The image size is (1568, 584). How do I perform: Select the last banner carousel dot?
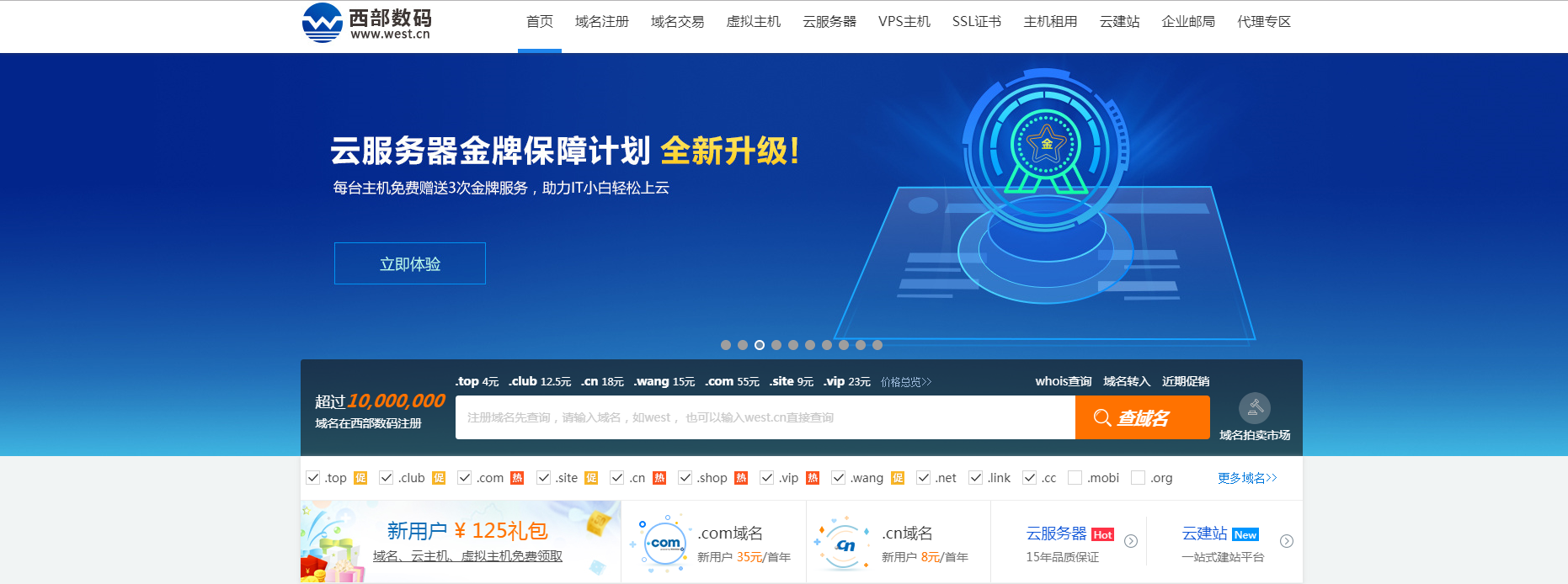pyautogui.click(x=877, y=345)
